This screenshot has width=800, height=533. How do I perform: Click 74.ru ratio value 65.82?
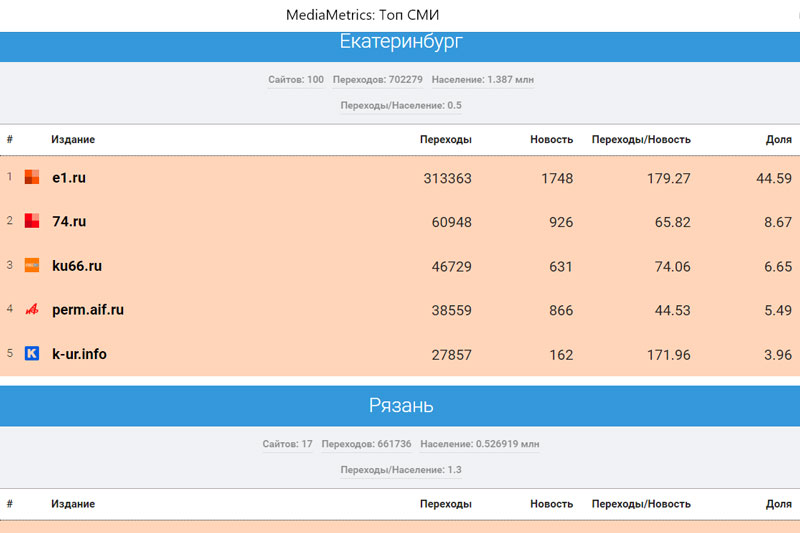[672, 222]
